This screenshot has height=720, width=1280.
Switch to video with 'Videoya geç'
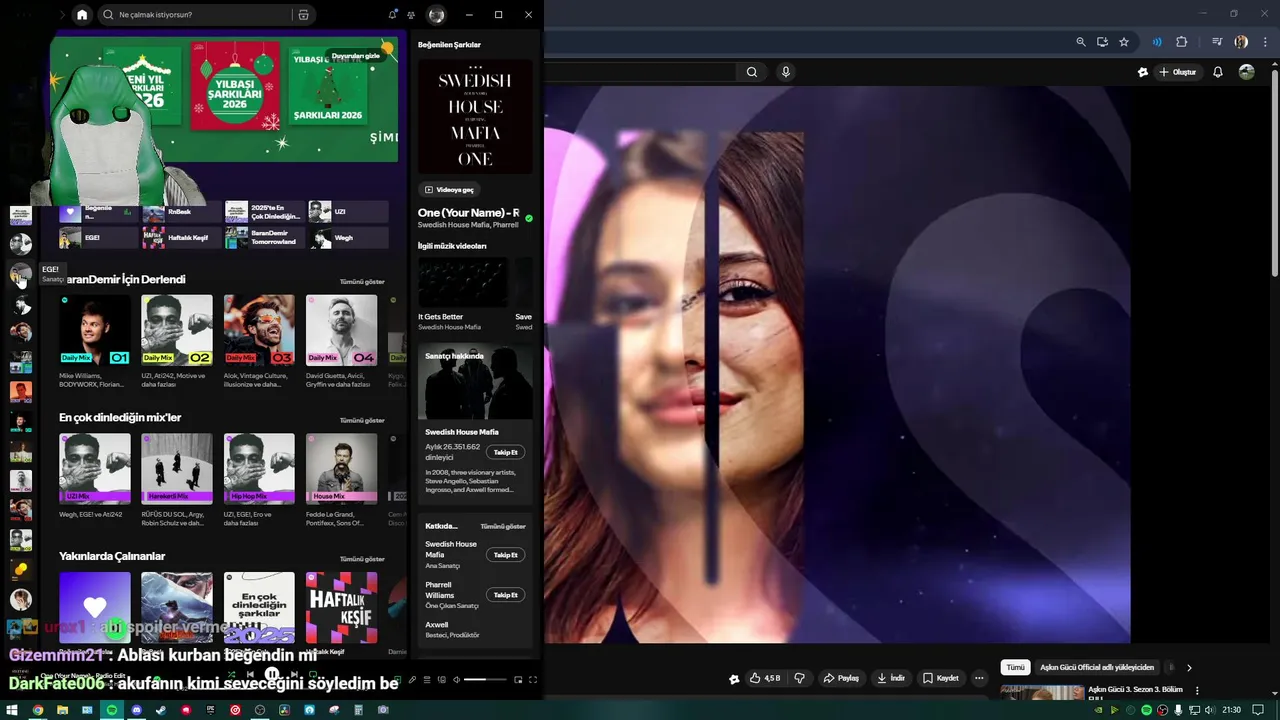449,189
